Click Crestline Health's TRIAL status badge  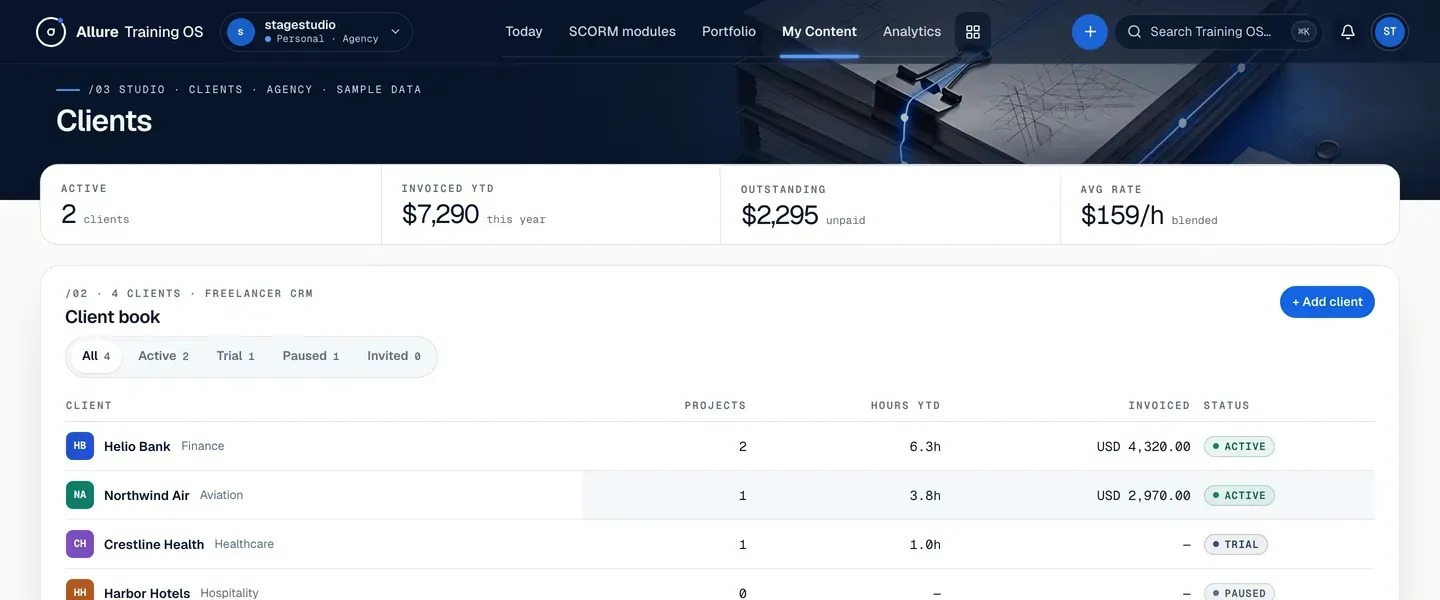click(x=1236, y=545)
